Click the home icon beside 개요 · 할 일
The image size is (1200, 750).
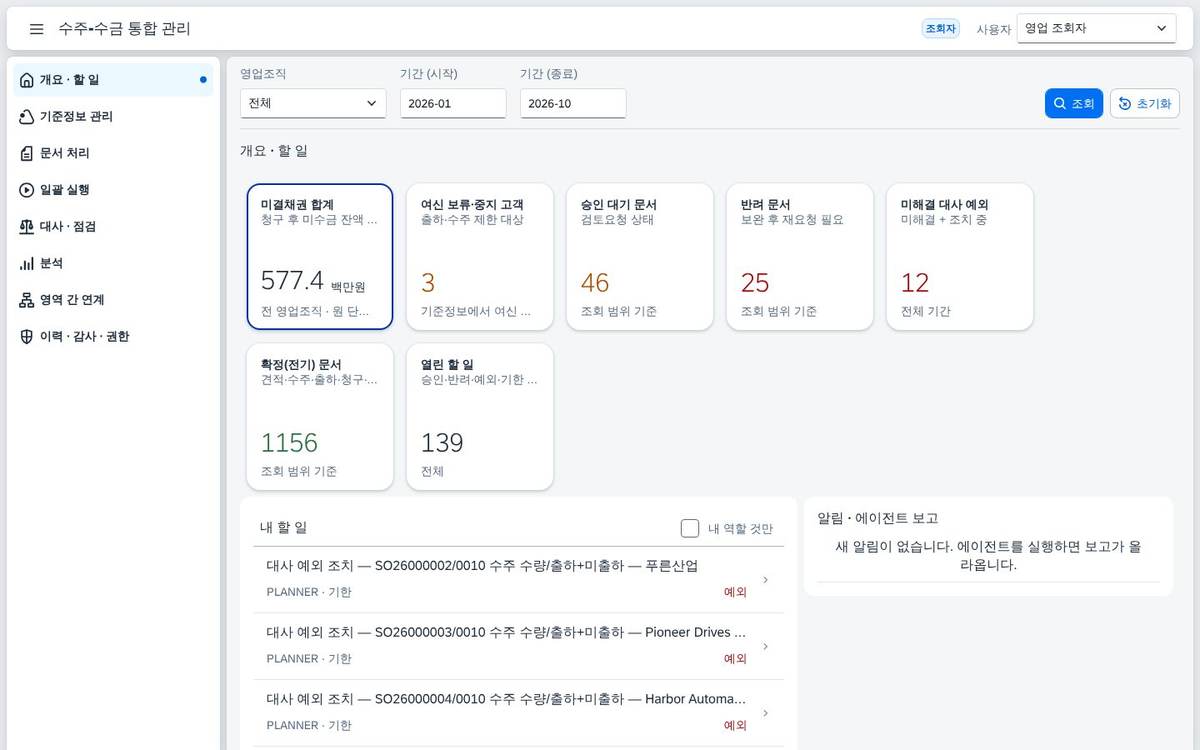27,80
